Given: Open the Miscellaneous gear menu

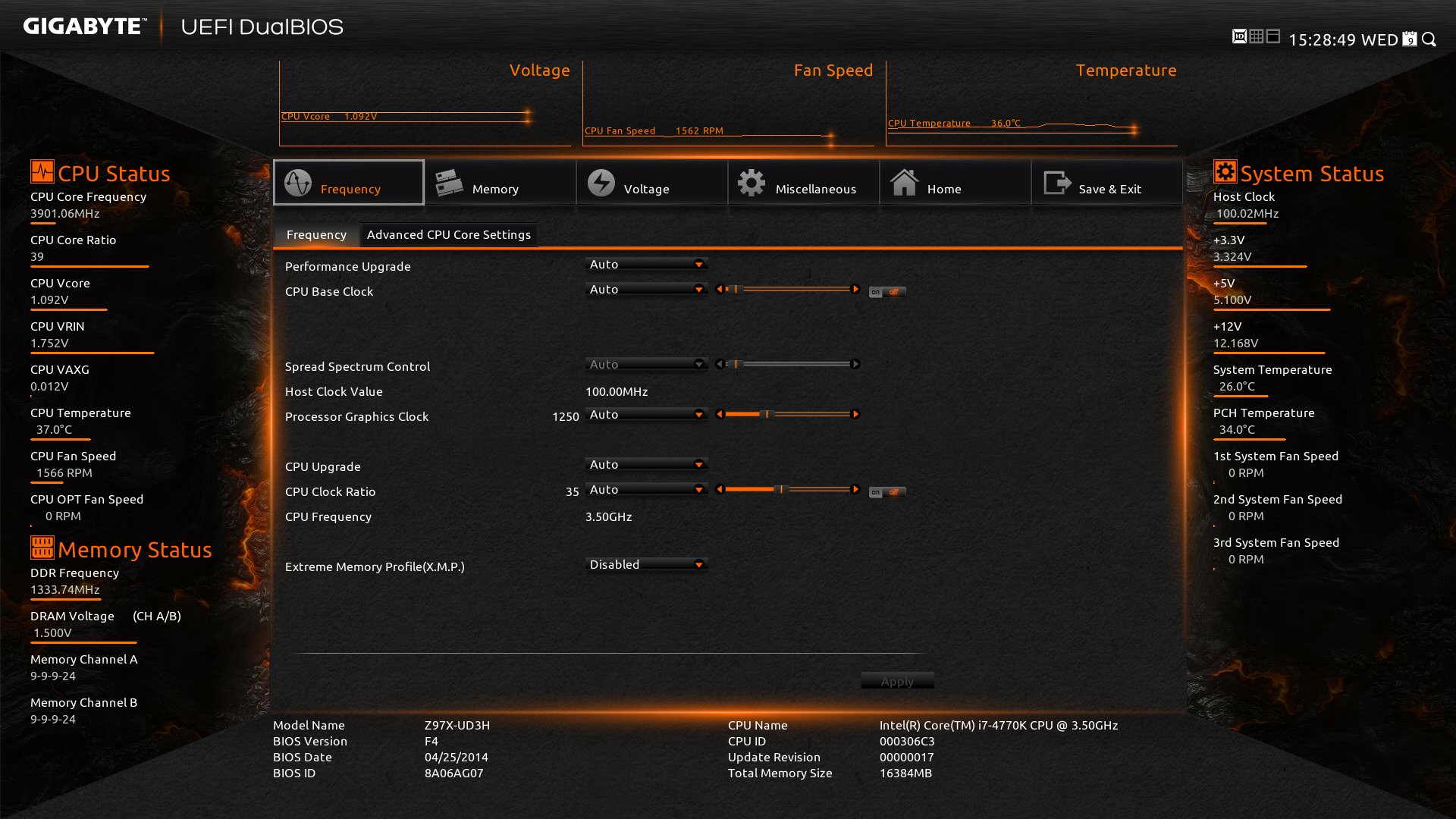Looking at the screenshot, I should click(803, 183).
